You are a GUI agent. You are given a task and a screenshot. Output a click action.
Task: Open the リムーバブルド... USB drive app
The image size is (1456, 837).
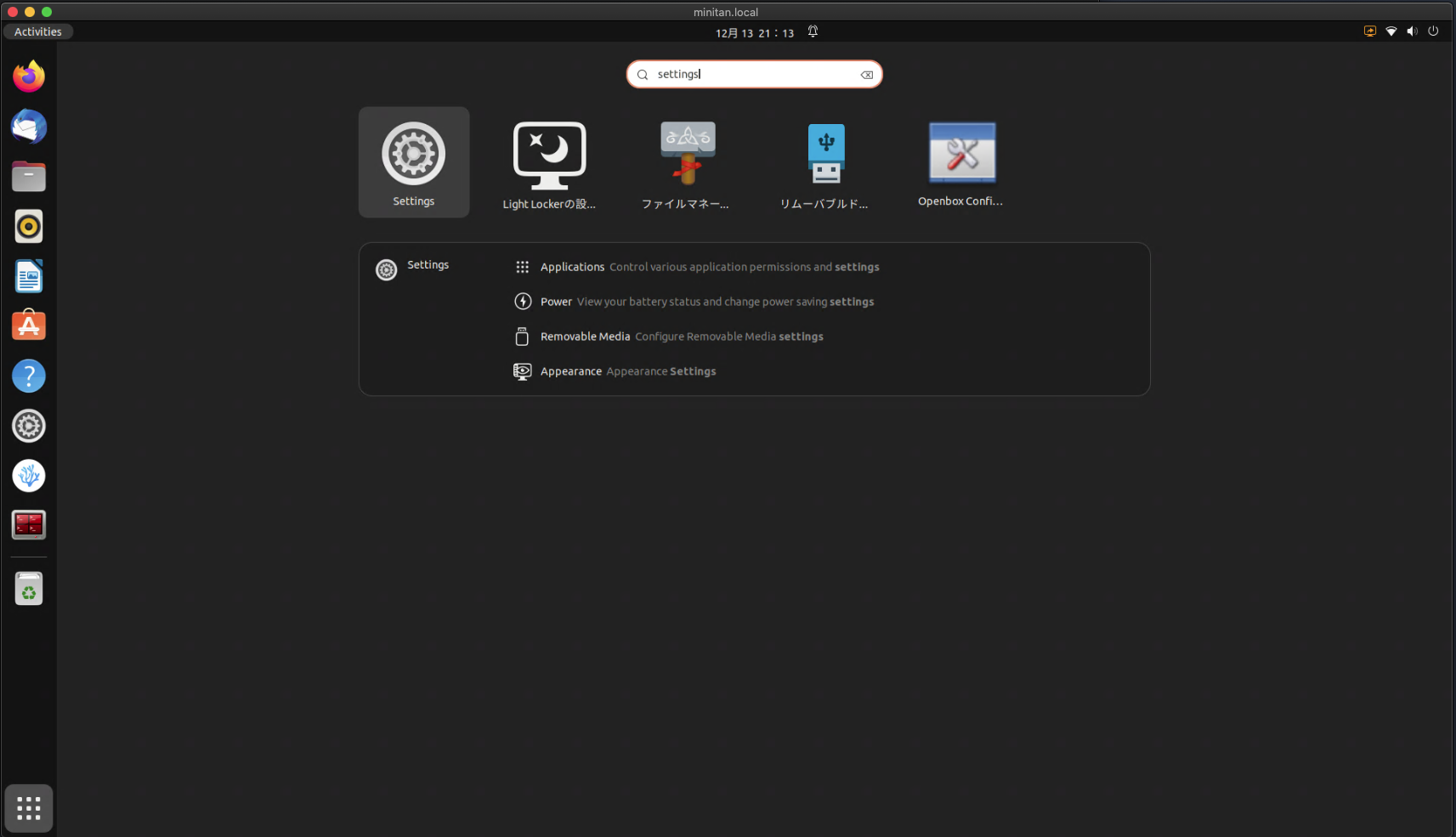point(824,164)
